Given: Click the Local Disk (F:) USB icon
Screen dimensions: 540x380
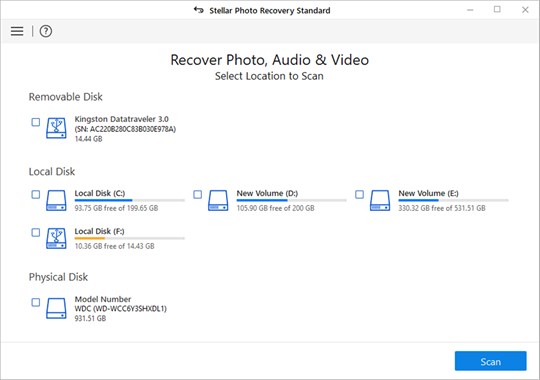Looking at the screenshot, I should click(x=56, y=238).
